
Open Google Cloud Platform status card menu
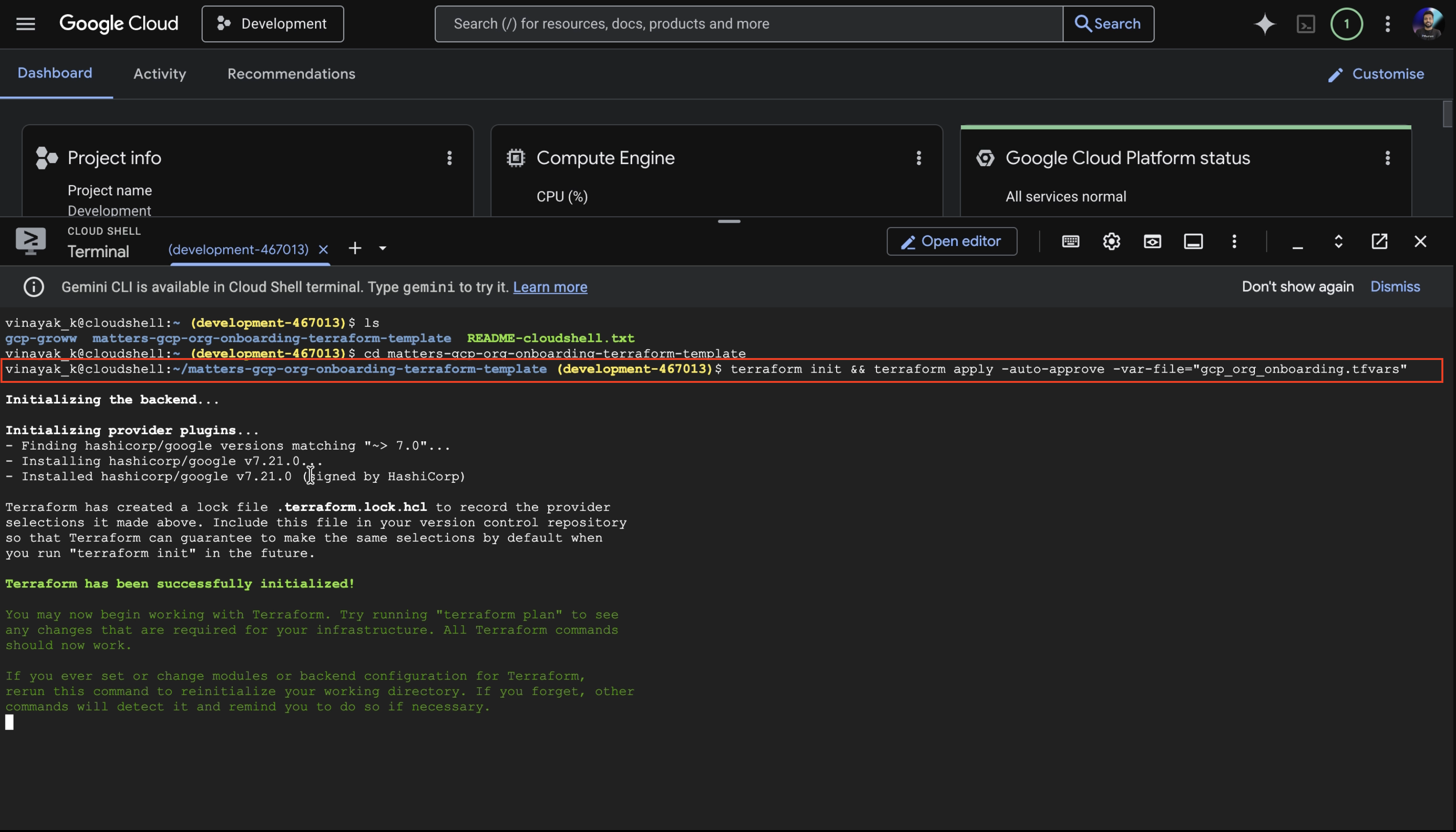(x=1387, y=158)
